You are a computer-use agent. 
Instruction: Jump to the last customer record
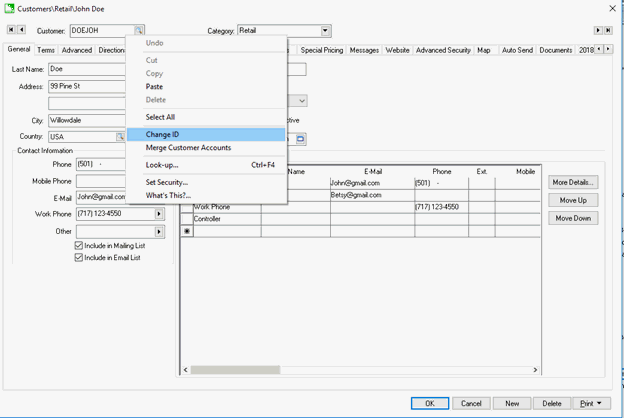click(608, 31)
